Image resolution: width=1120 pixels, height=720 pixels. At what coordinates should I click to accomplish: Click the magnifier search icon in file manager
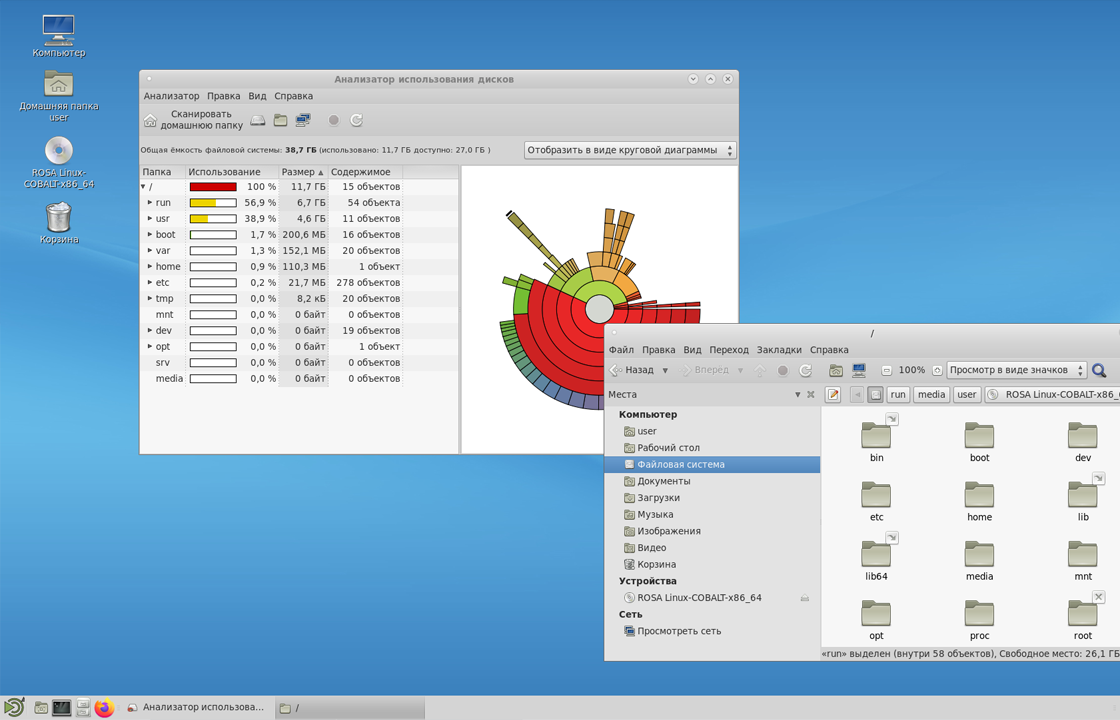(1099, 371)
